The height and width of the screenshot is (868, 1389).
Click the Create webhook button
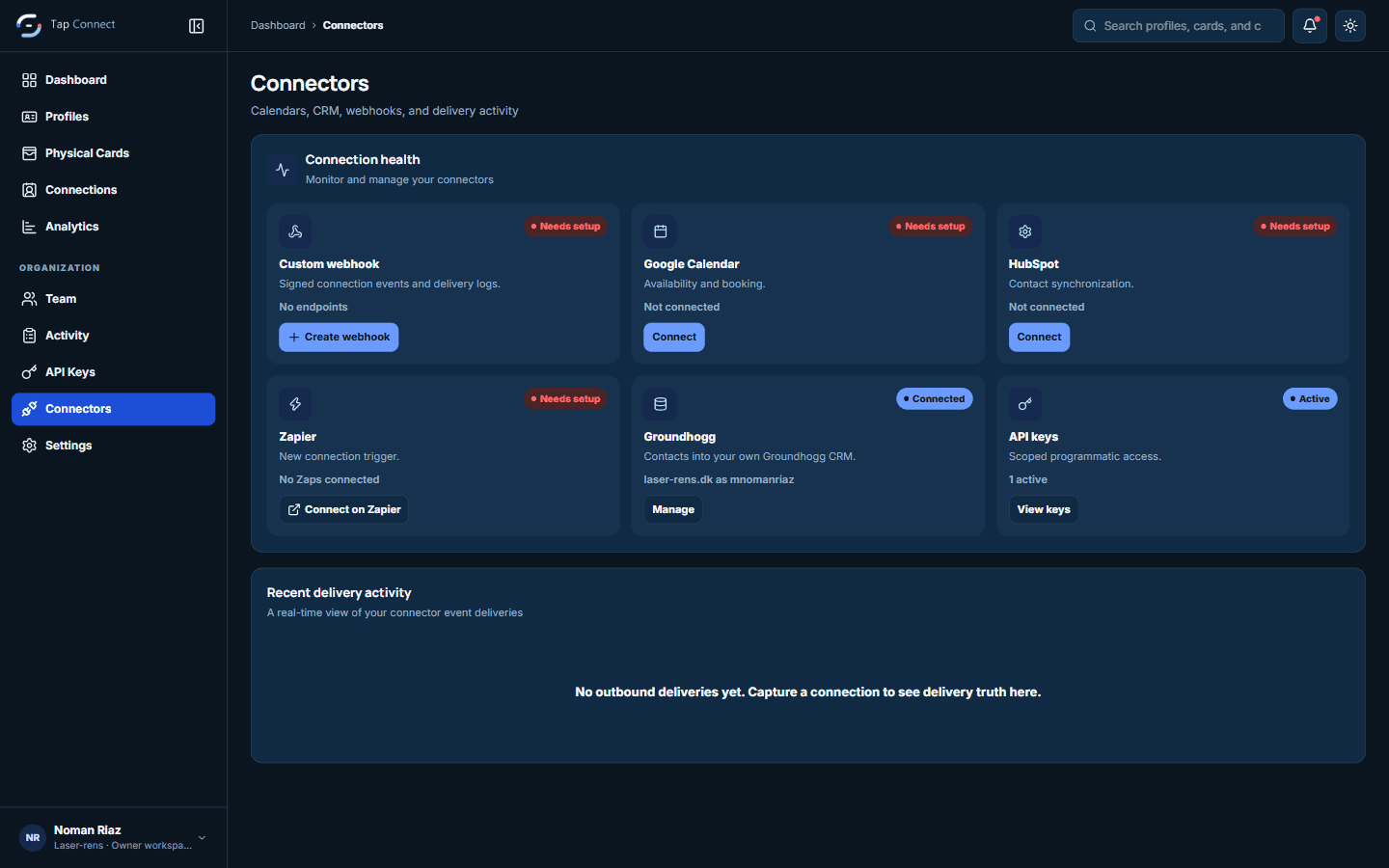(x=339, y=338)
